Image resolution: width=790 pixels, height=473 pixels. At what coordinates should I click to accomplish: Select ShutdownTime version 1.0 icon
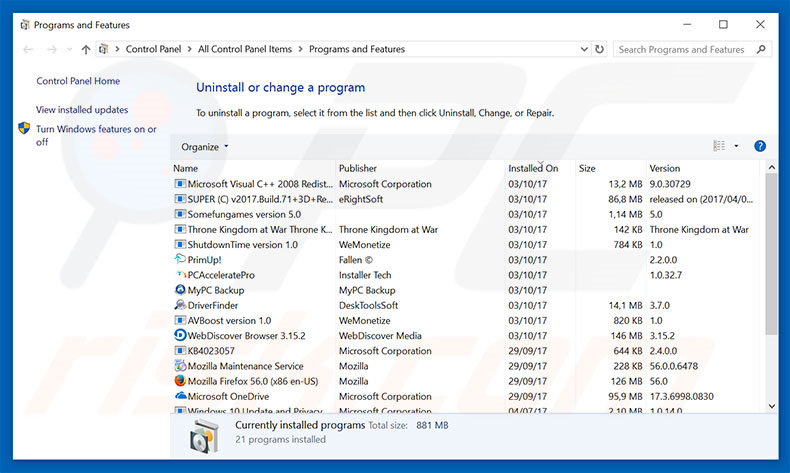(x=180, y=244)
